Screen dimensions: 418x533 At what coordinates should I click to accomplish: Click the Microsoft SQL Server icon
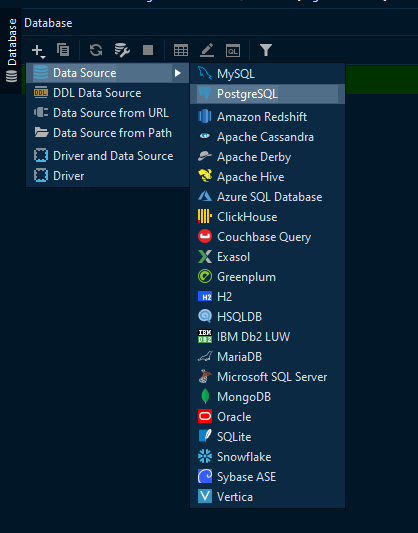(x=205, y=376)
